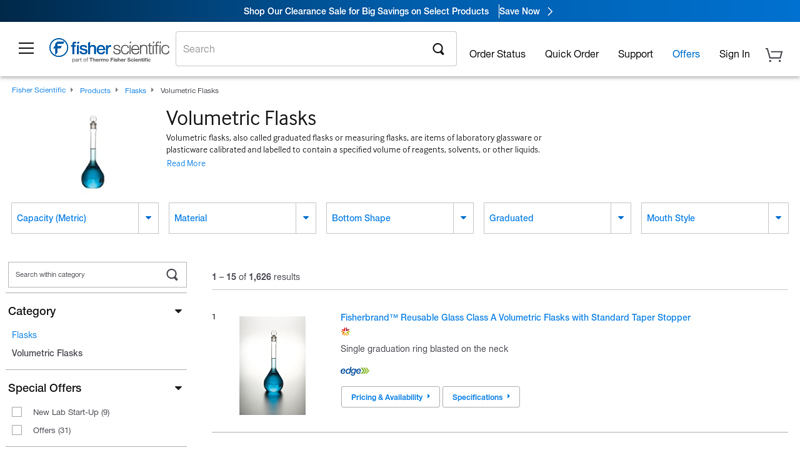Click the Volumetric Flasks header image
The height and width of the screenshot is (450, 800).
[93, 152]
